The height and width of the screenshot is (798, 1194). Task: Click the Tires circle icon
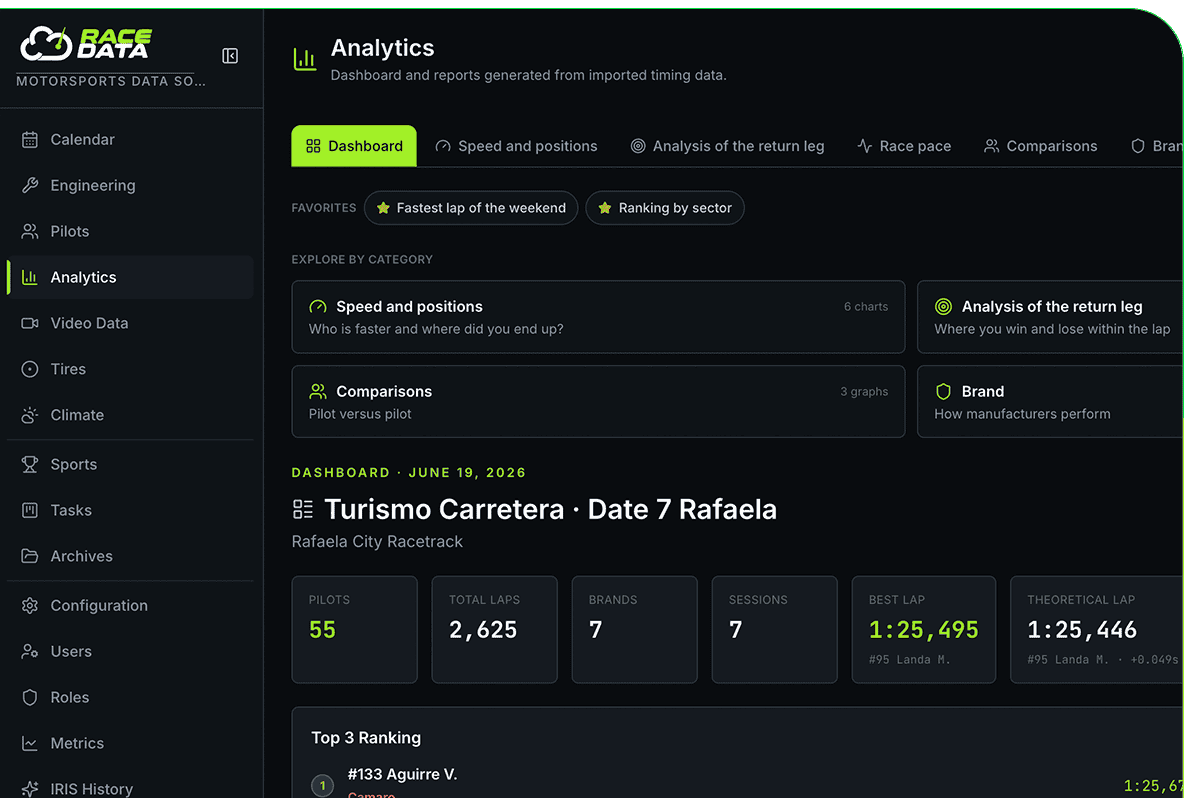(30, 369)
